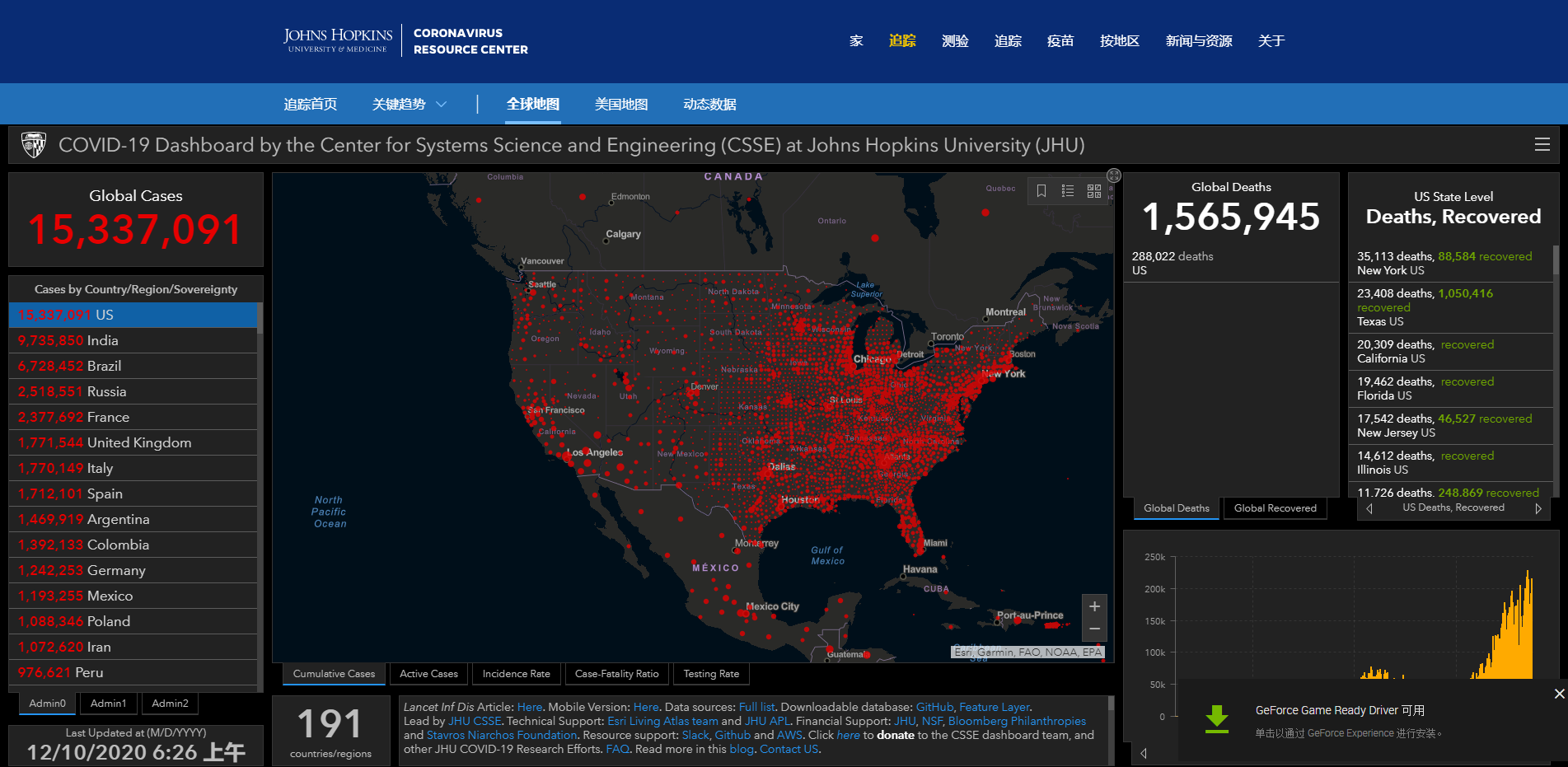The height and width of the screenshot is (767, 1568).
Task: Select Mexico in the country list
Action: click(133, 596)
